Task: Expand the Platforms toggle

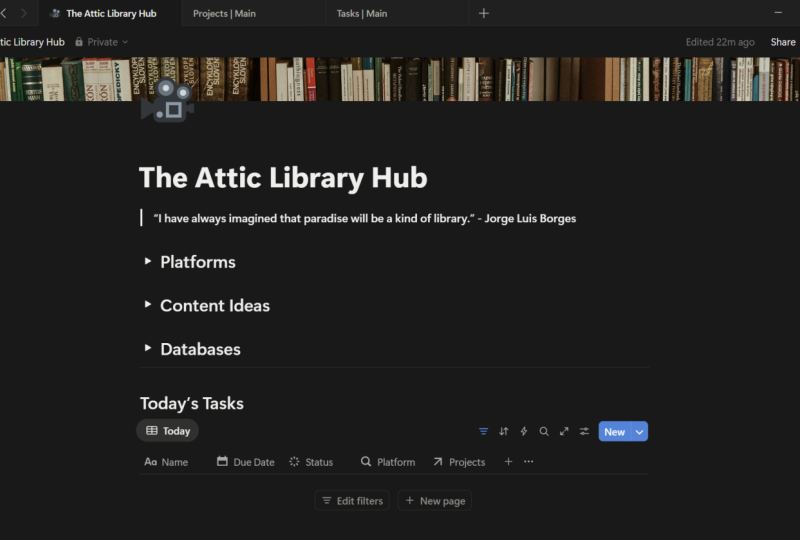Action: 147,261
